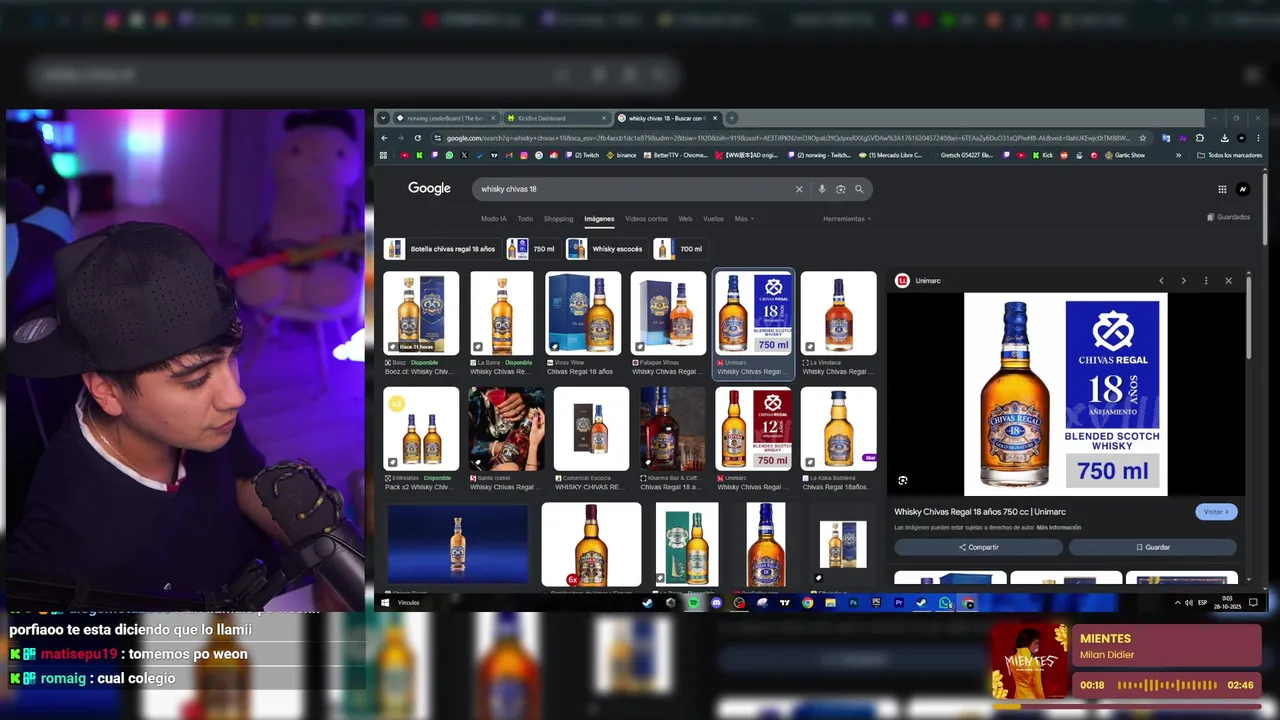The width and height of the screenshot is (1280, 720).
Task: Switch to Videos cortos tab
Action: pos(646,219)
